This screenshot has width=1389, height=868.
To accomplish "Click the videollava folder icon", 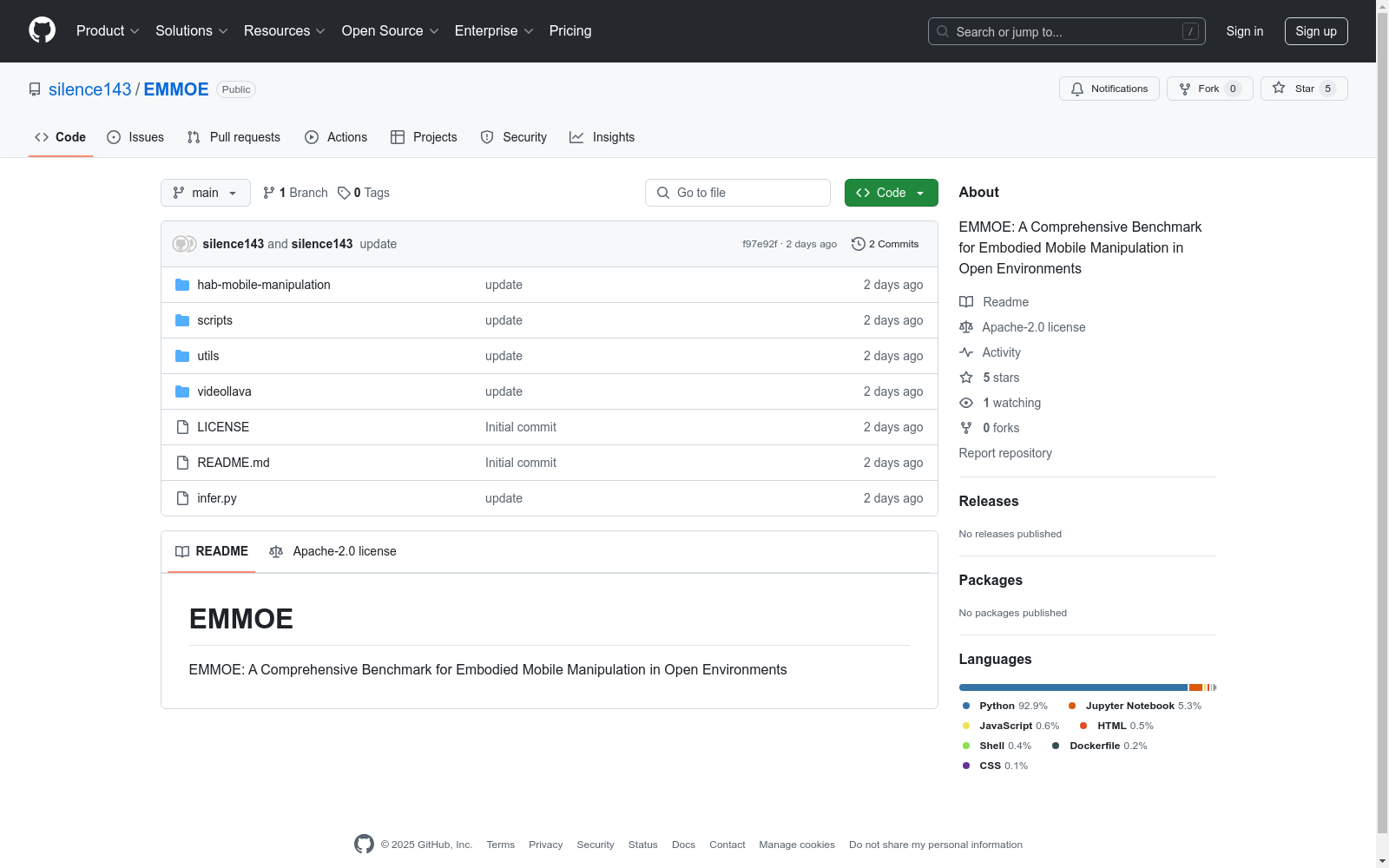I will [182, 391].
